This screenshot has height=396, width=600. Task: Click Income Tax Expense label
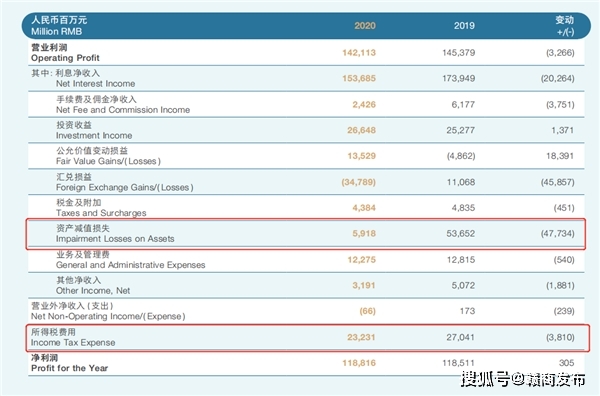point(73,342)
